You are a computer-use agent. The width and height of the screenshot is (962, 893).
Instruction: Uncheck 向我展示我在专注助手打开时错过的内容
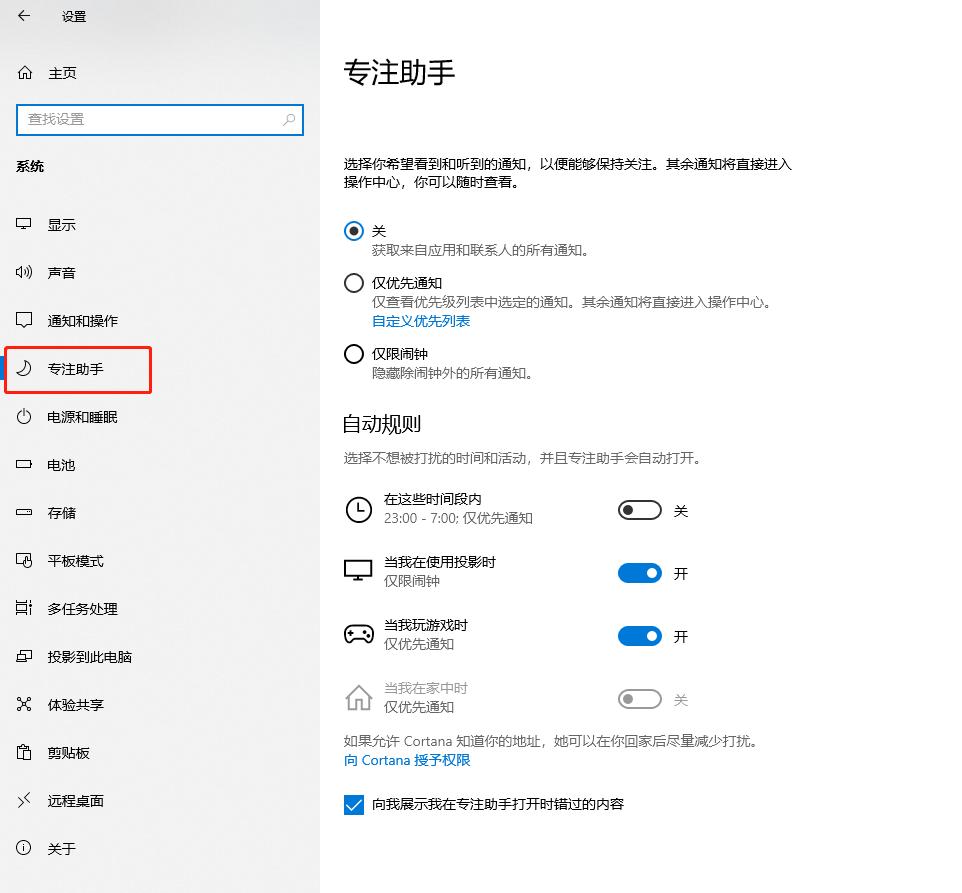pos(353,803)
